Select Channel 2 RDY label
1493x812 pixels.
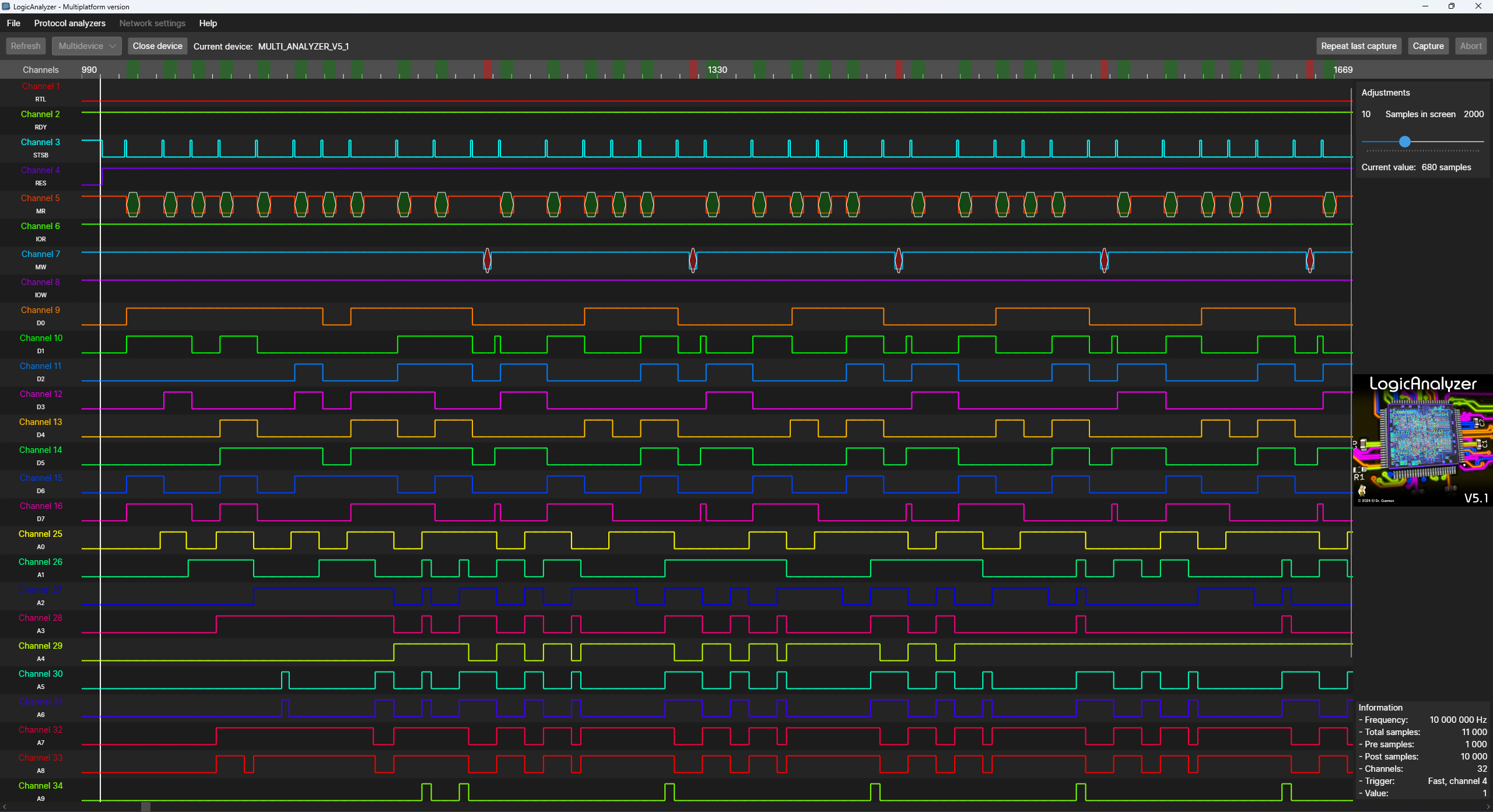(41, 120)
